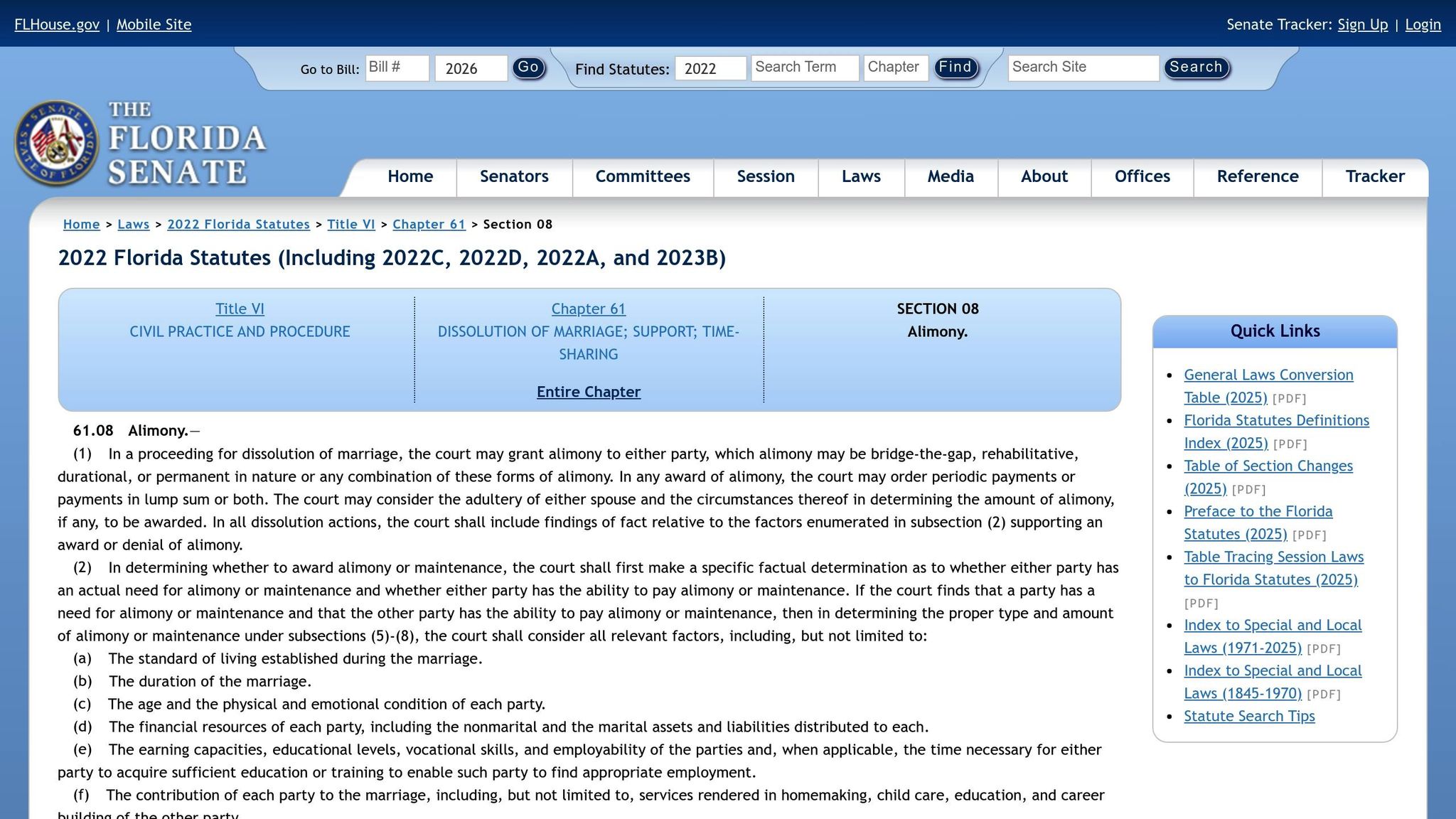Navigate to Chapter 61 via breadcrumb

(x=429, y=224)
